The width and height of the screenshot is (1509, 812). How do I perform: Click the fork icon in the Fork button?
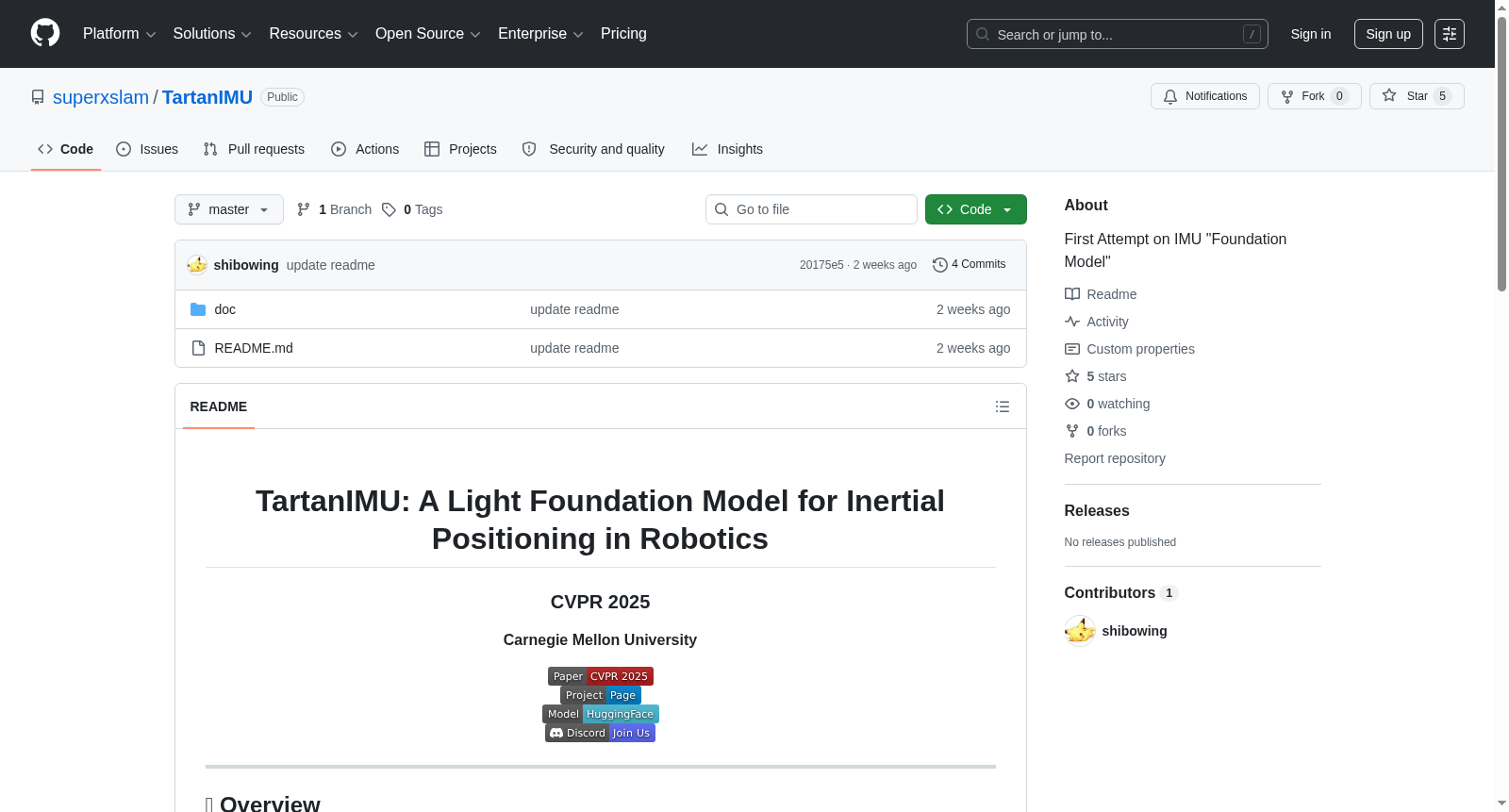click(1287, 96)
